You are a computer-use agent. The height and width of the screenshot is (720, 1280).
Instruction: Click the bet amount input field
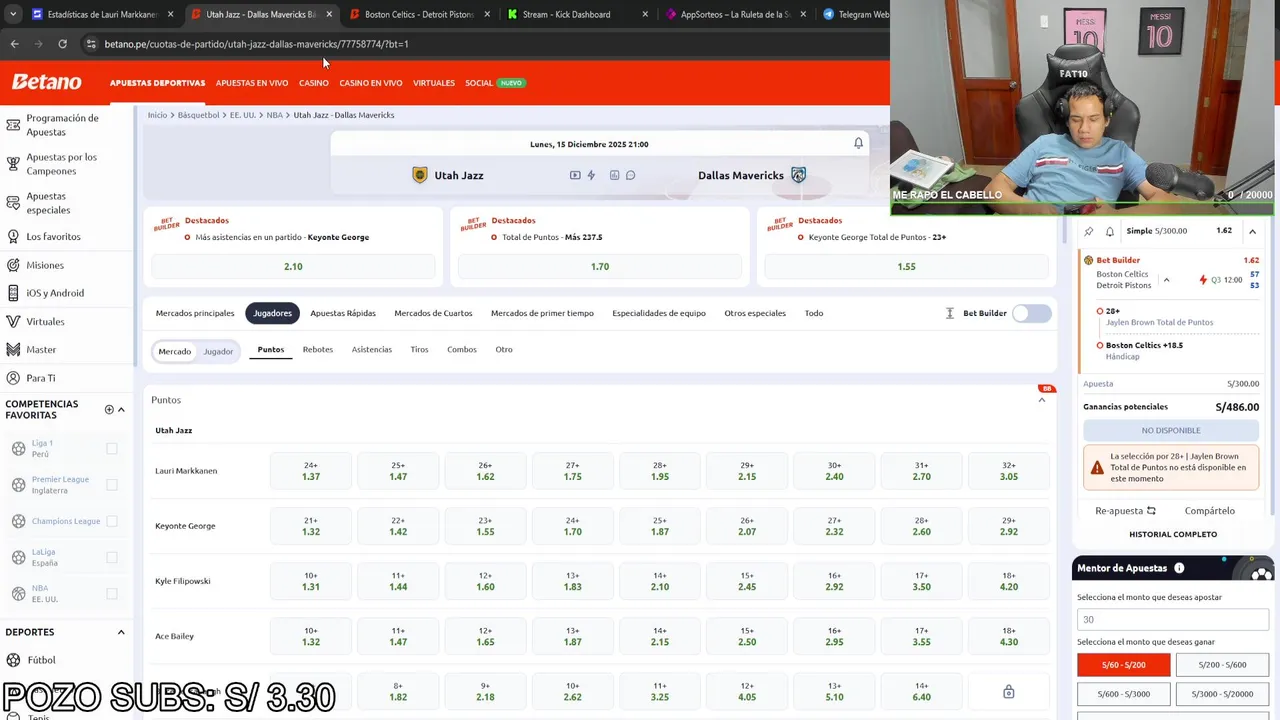(x=1172, y=619)
